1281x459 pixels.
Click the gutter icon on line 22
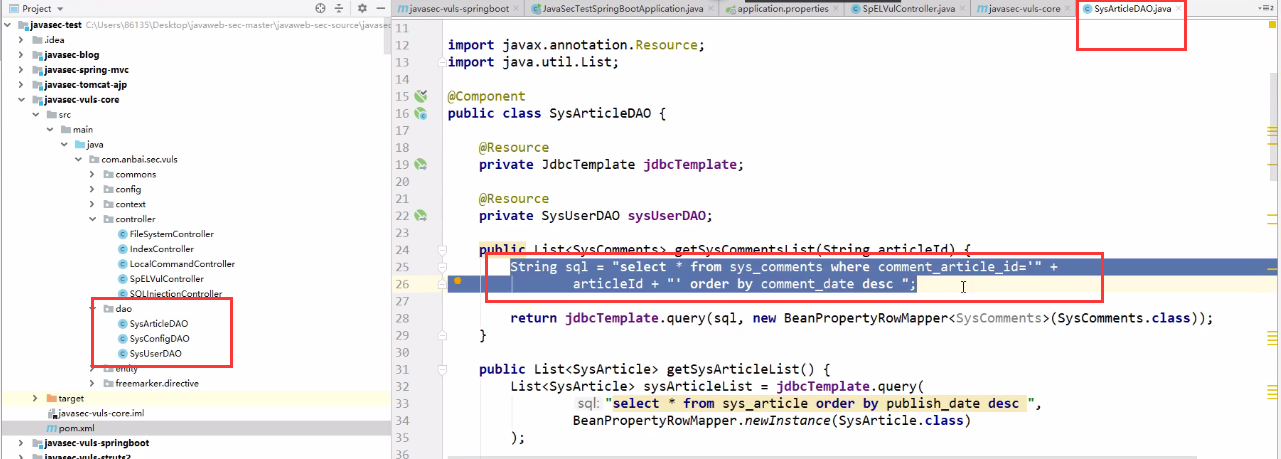(x=421, y=215)
